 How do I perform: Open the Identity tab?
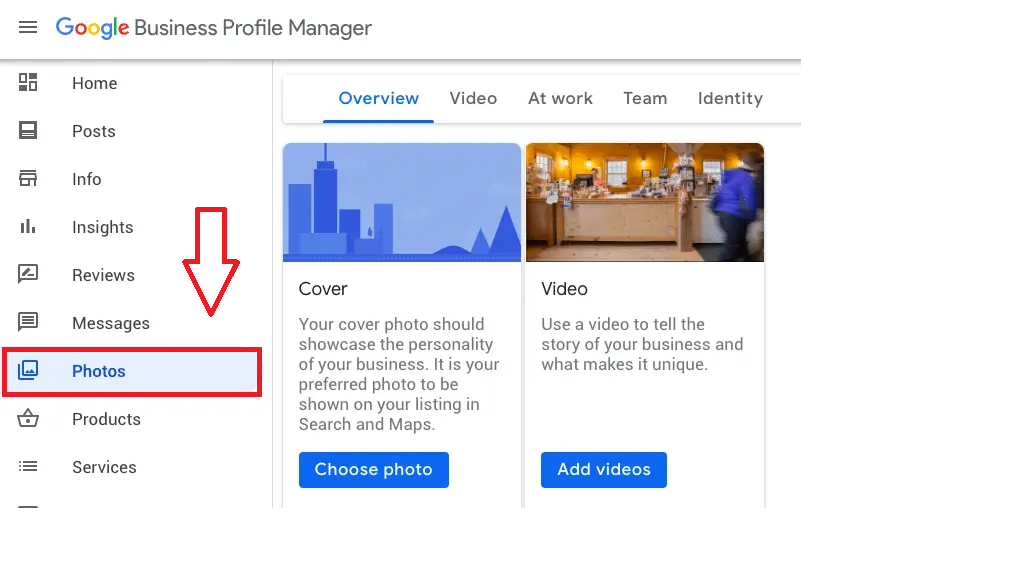730,98
